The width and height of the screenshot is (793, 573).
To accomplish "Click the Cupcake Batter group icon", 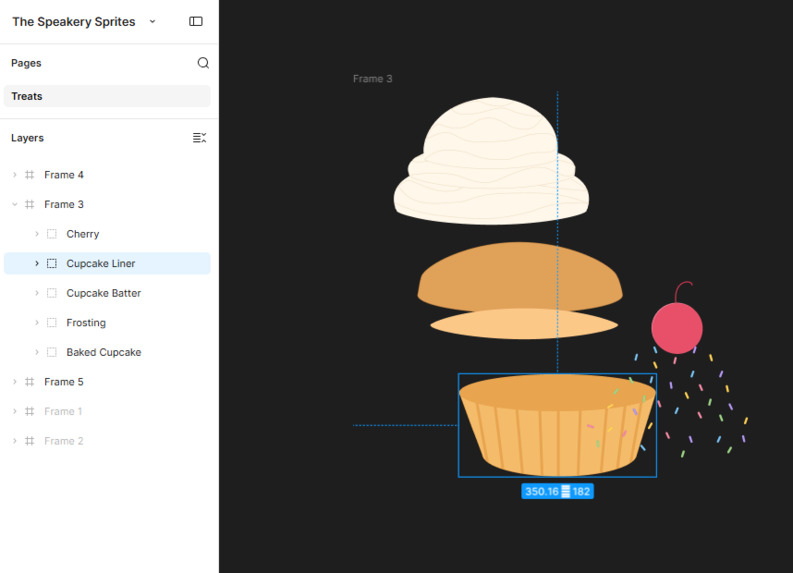I will (52, 293).
